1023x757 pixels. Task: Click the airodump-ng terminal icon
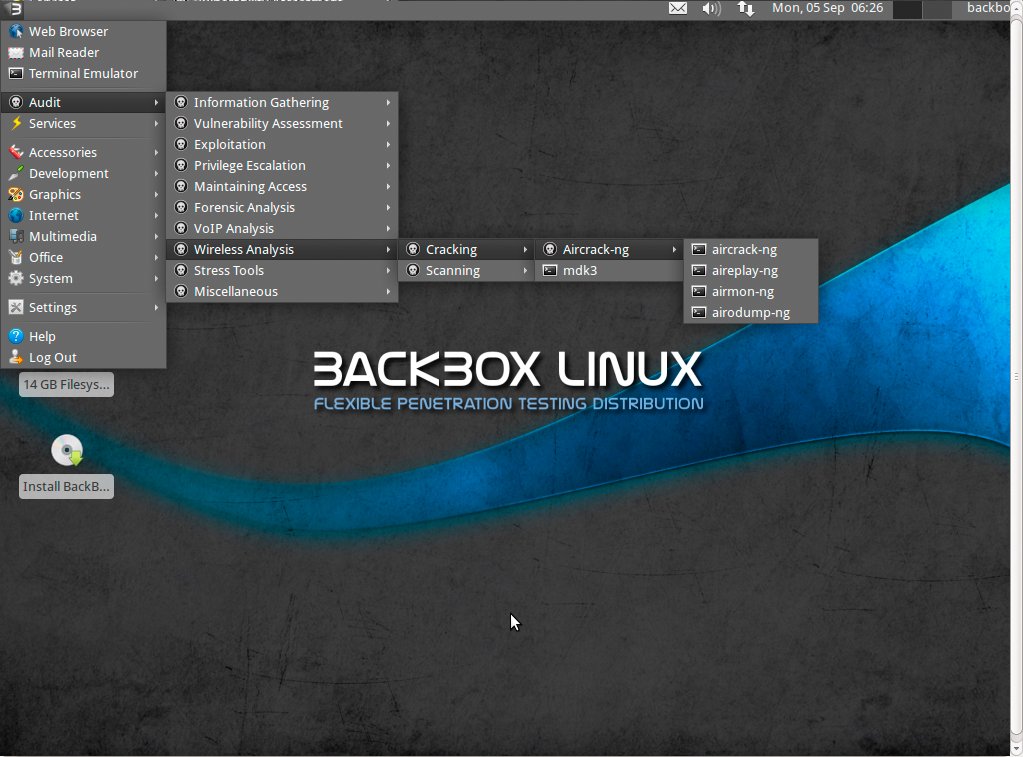click(x=699, y=312)
